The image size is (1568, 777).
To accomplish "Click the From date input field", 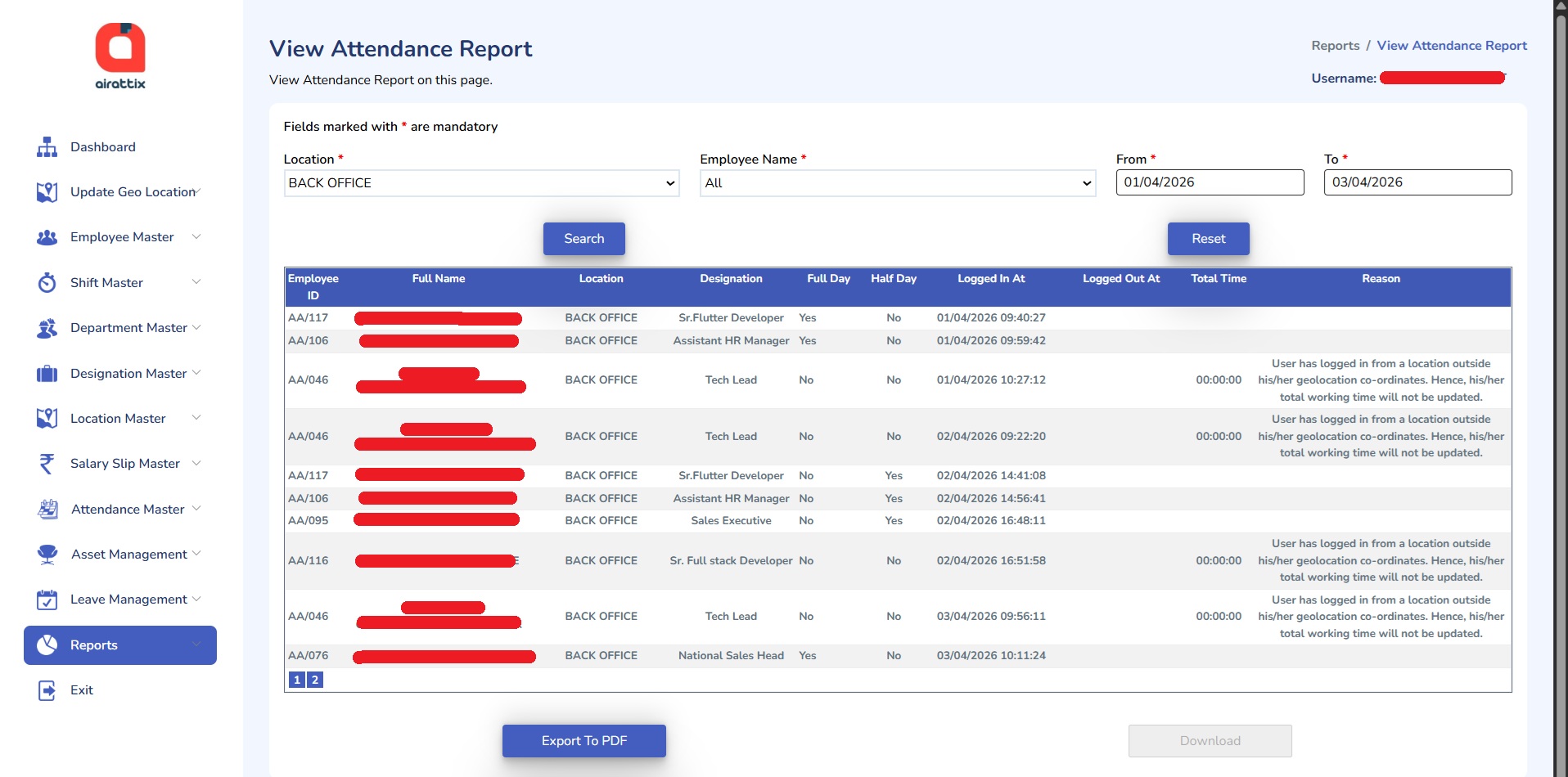I will [1209, 182].
